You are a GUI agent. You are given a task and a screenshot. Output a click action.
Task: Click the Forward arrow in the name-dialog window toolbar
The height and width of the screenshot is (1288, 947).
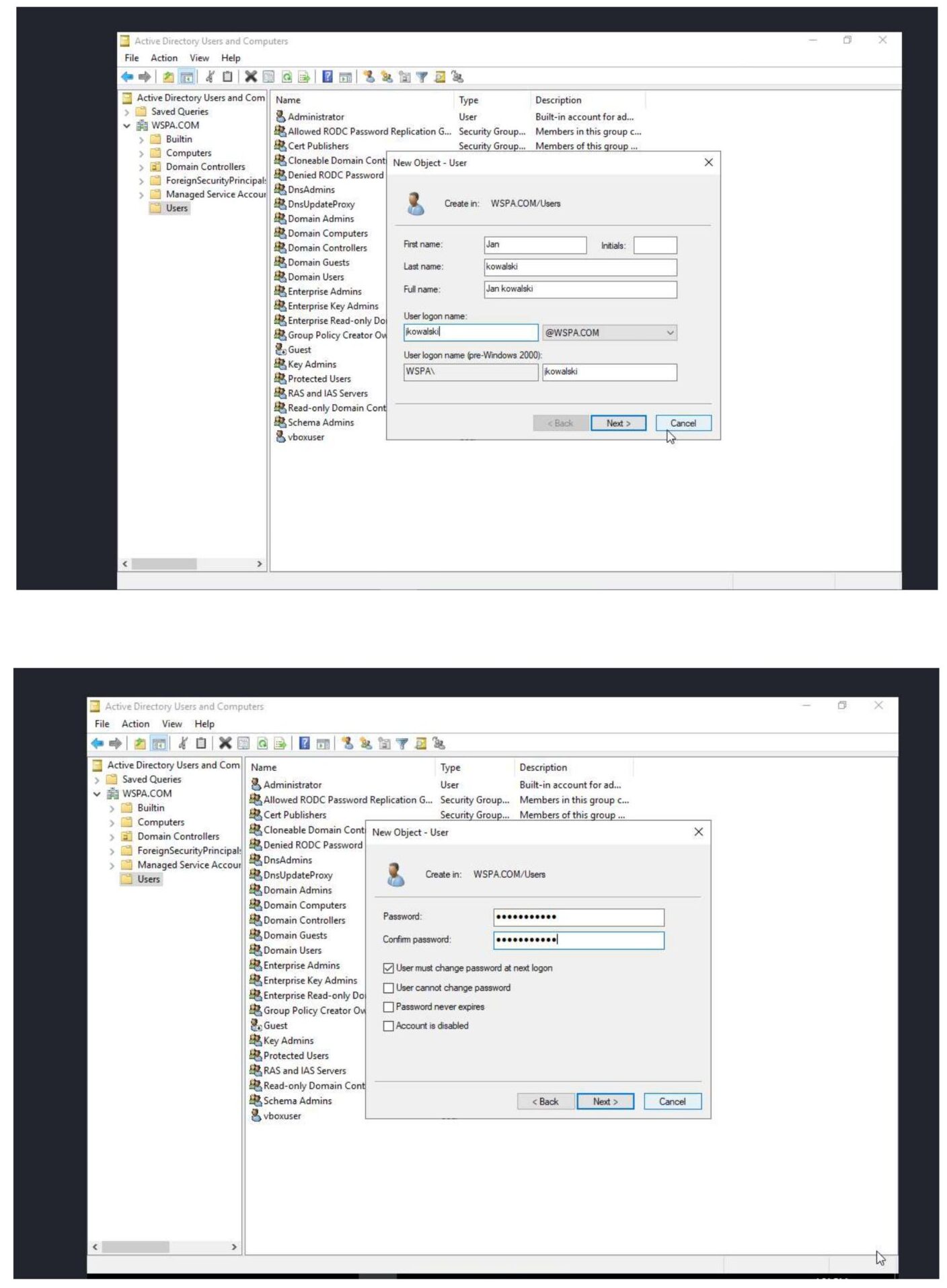144,77
